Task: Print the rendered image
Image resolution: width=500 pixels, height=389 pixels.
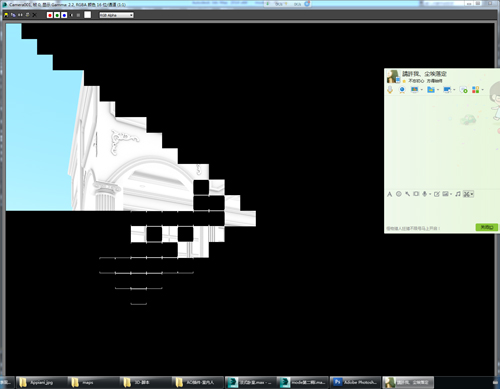Action: [28, 15]
